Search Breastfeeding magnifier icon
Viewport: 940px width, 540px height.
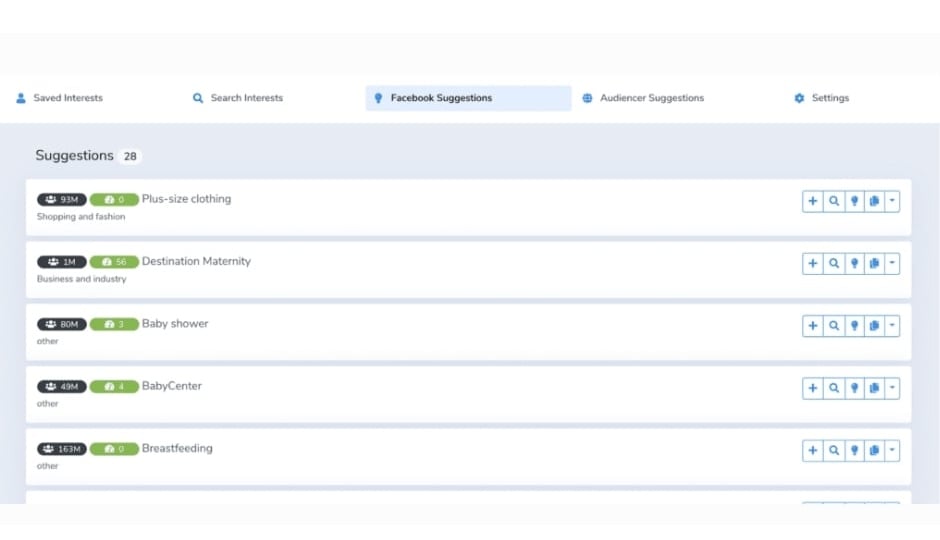coord(833,451)
